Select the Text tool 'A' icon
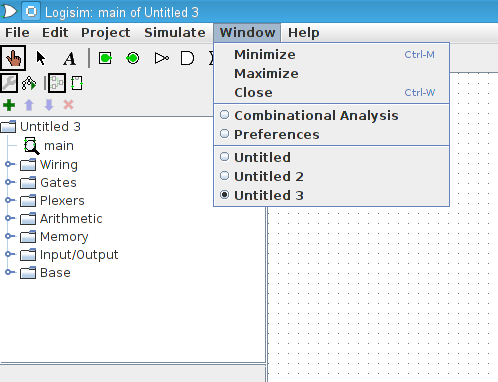498x382 pixels. (x=69, y=59)
